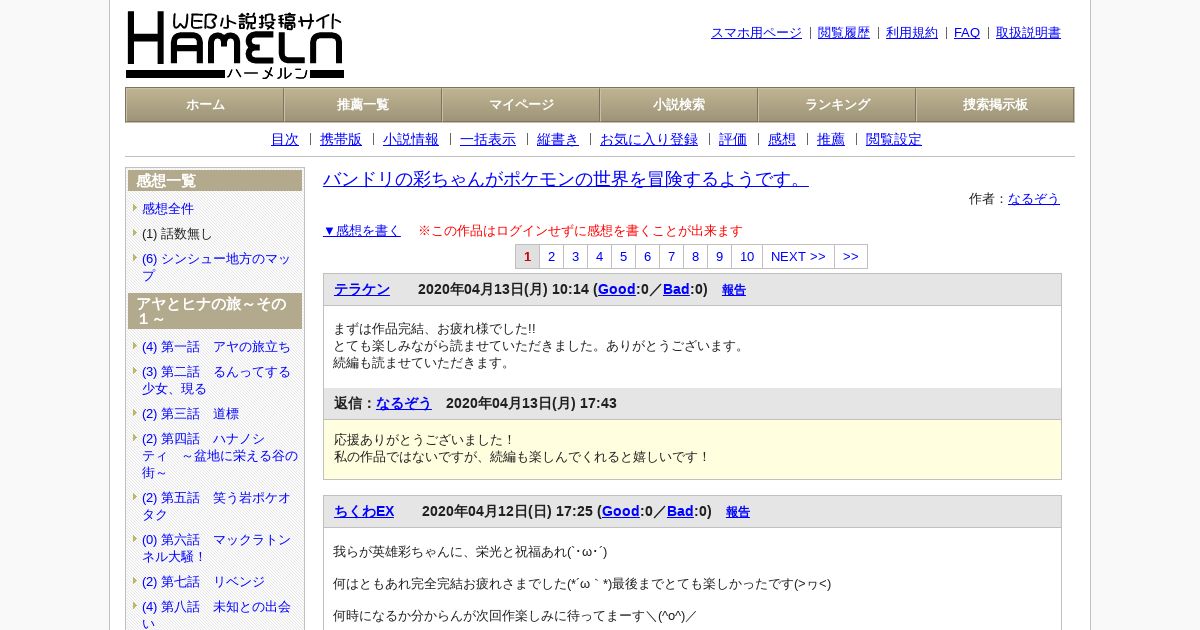Open the マイページ navigation tab

coord(521,105)
